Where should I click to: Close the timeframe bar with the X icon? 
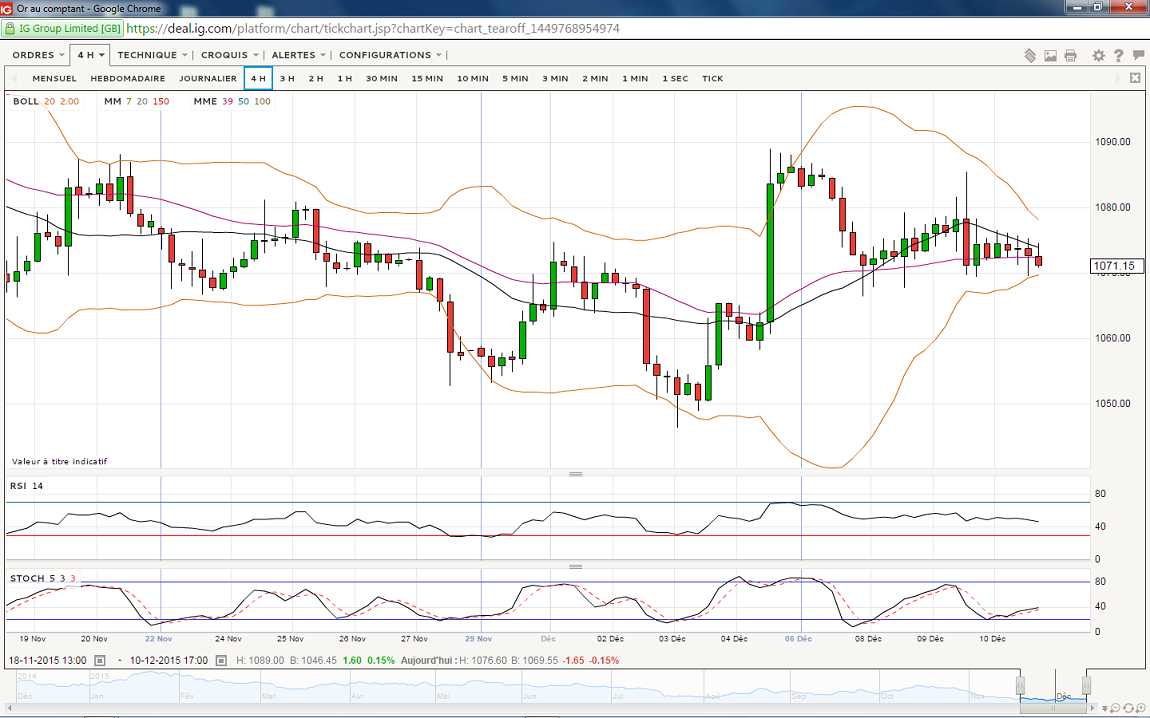[x=1135, y=78]
